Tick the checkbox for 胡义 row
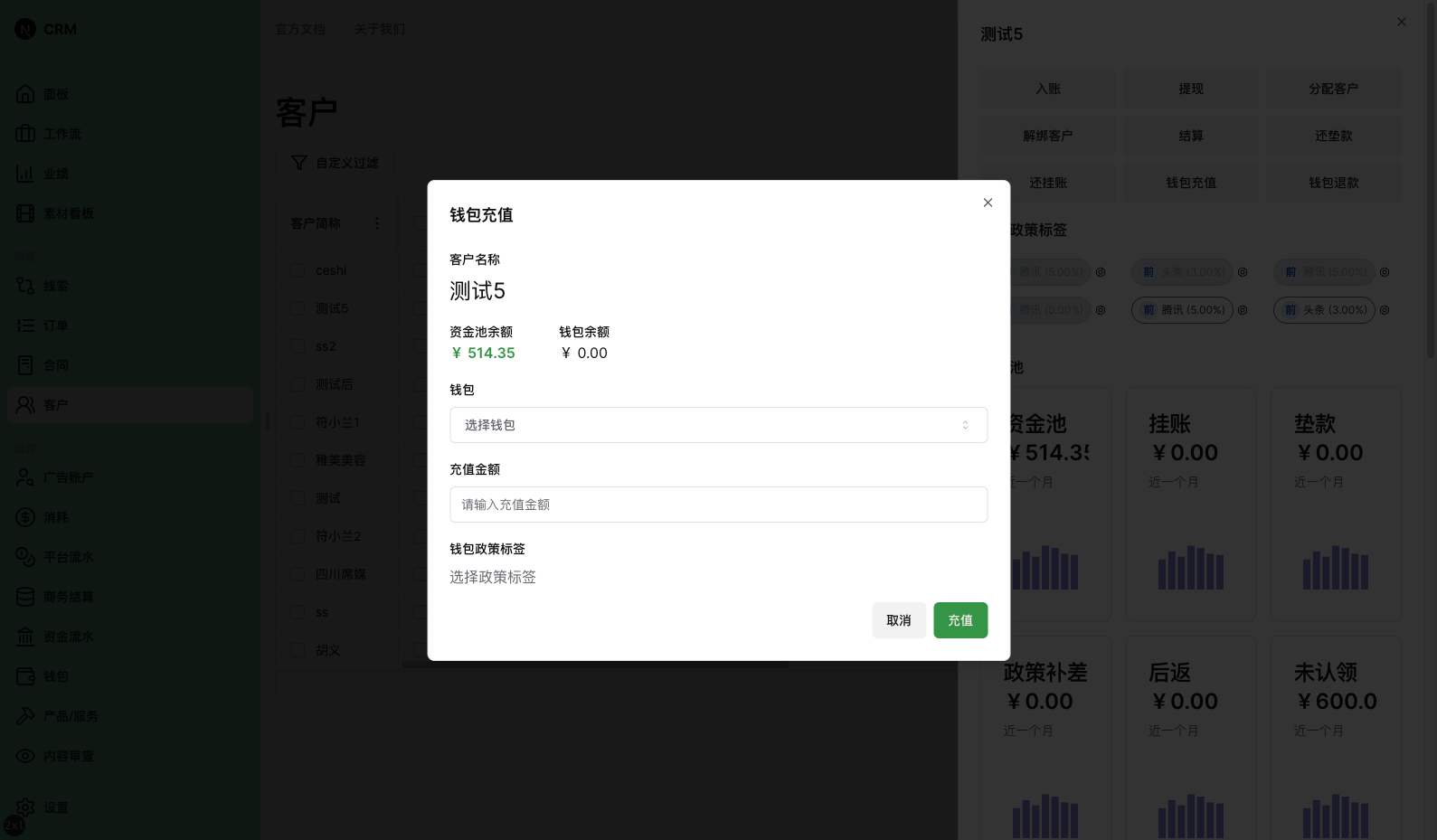This screenshot has height=840, width=1437. point(298,650)
